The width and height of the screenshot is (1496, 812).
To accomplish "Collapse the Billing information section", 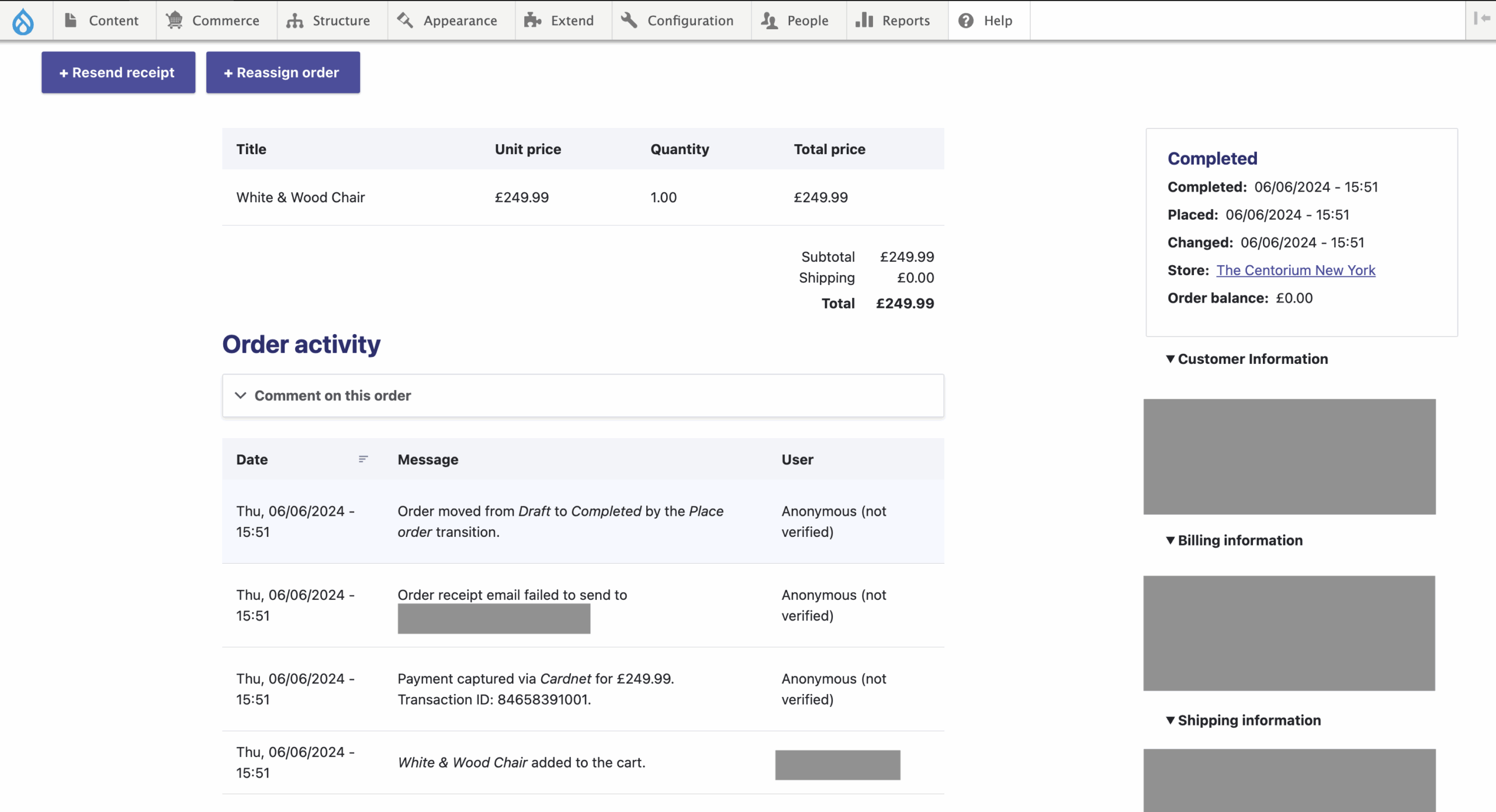I will [1234, 540].
